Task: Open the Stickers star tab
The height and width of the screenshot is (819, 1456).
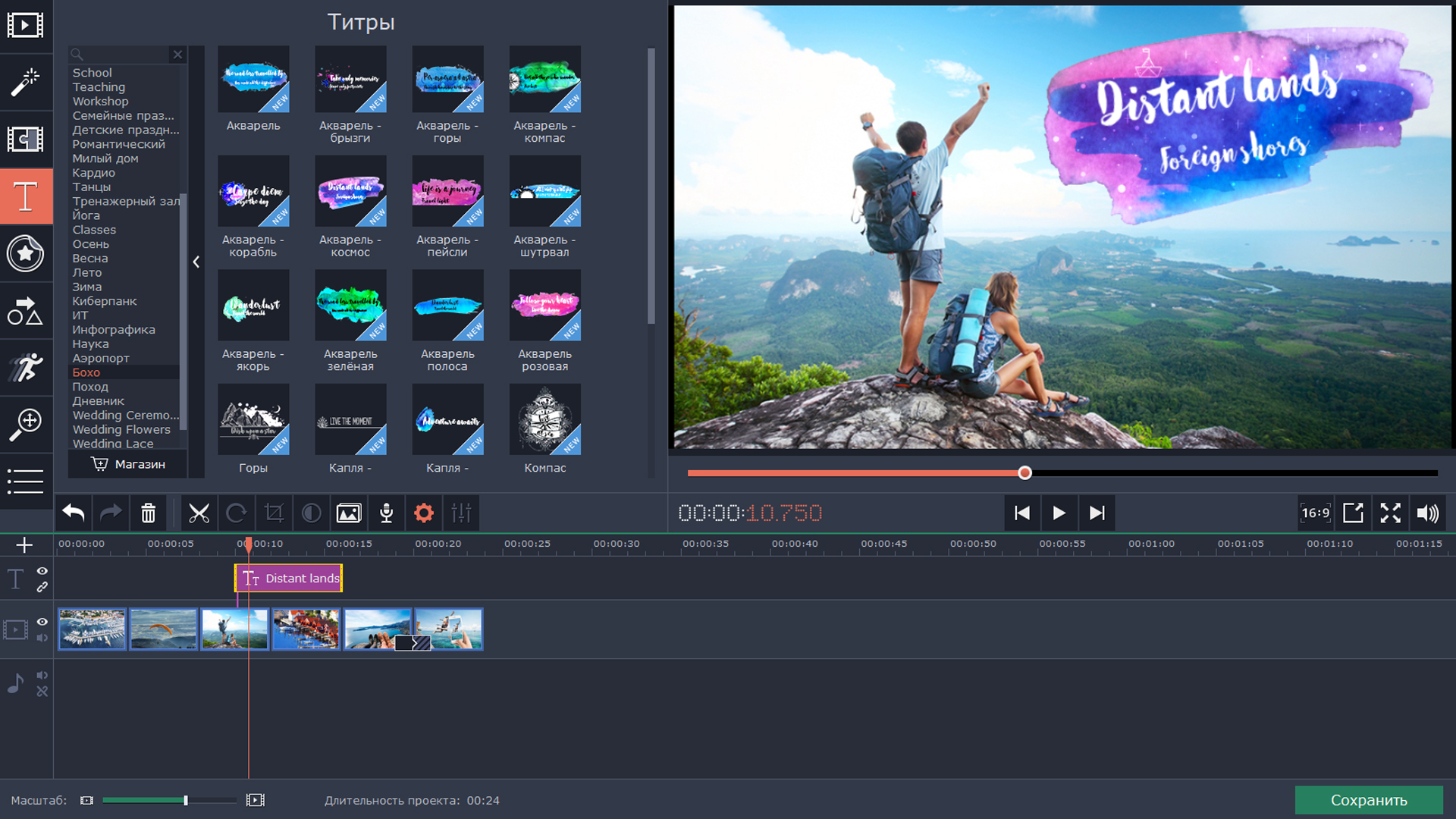Action: tap(26, 253)
